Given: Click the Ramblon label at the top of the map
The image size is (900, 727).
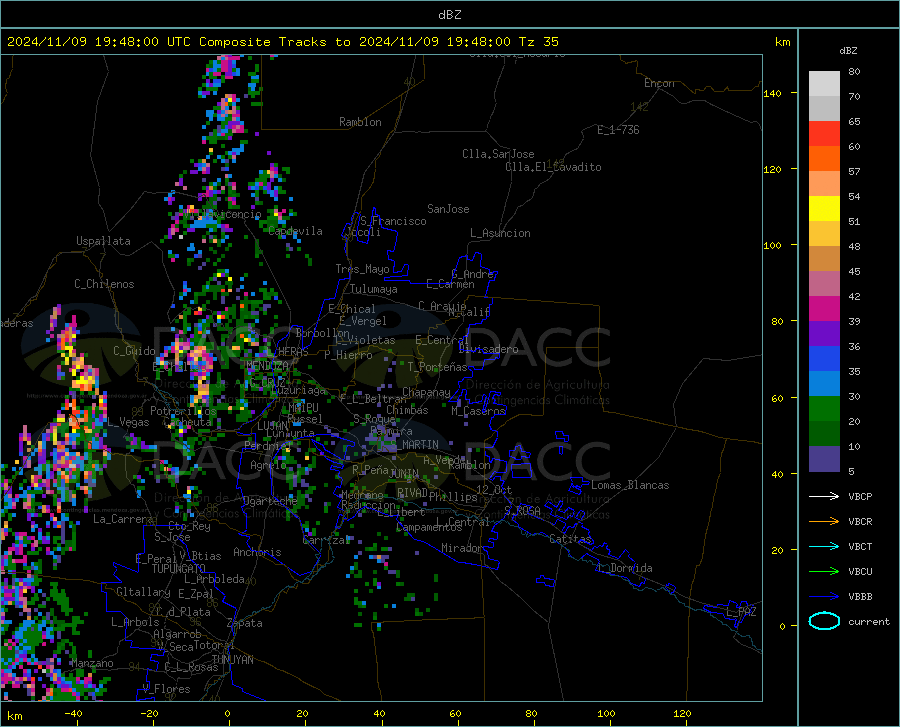Looking at the screenshot, I should click(360, 122).
